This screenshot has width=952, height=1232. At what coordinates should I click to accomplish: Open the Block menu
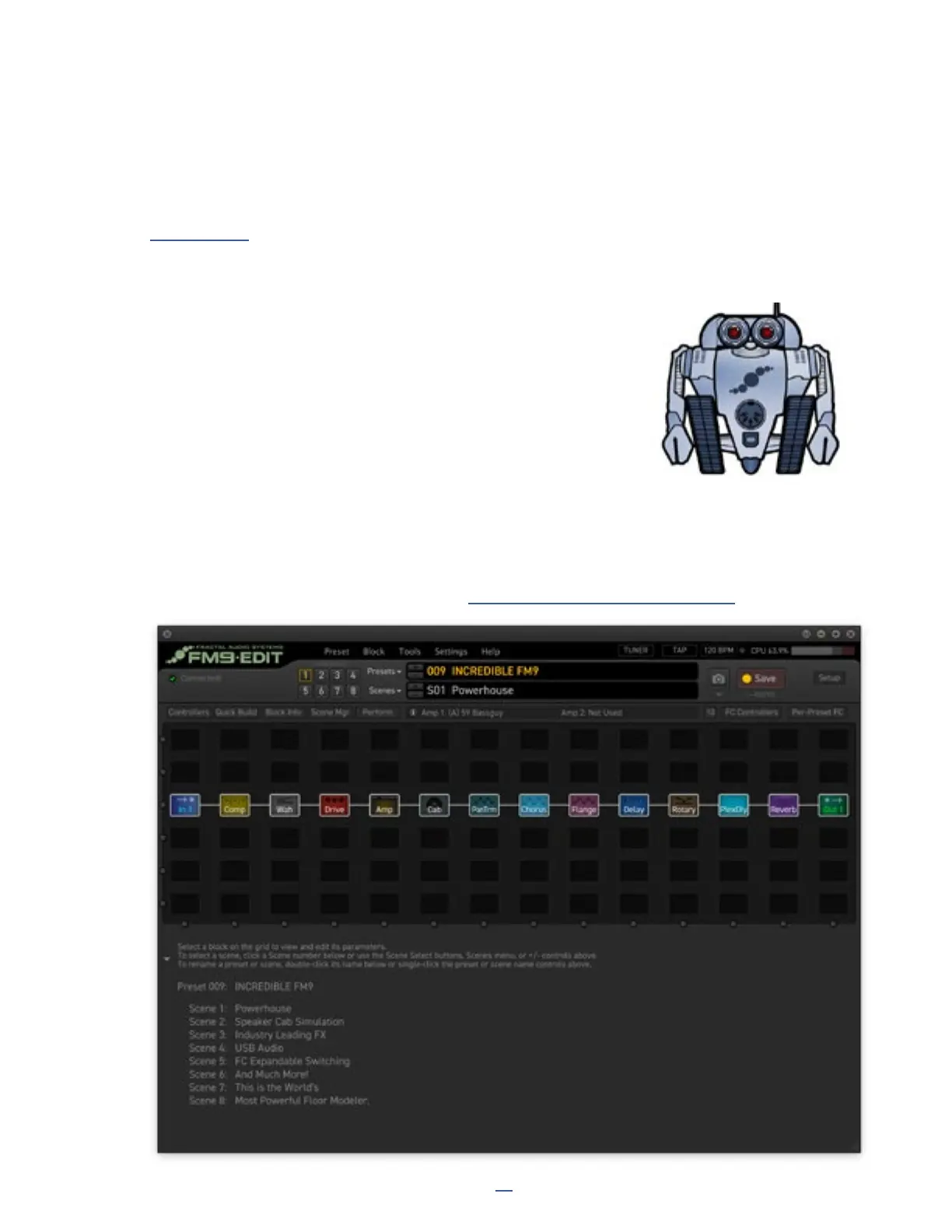pyautogui.click(x=374, y=652)
